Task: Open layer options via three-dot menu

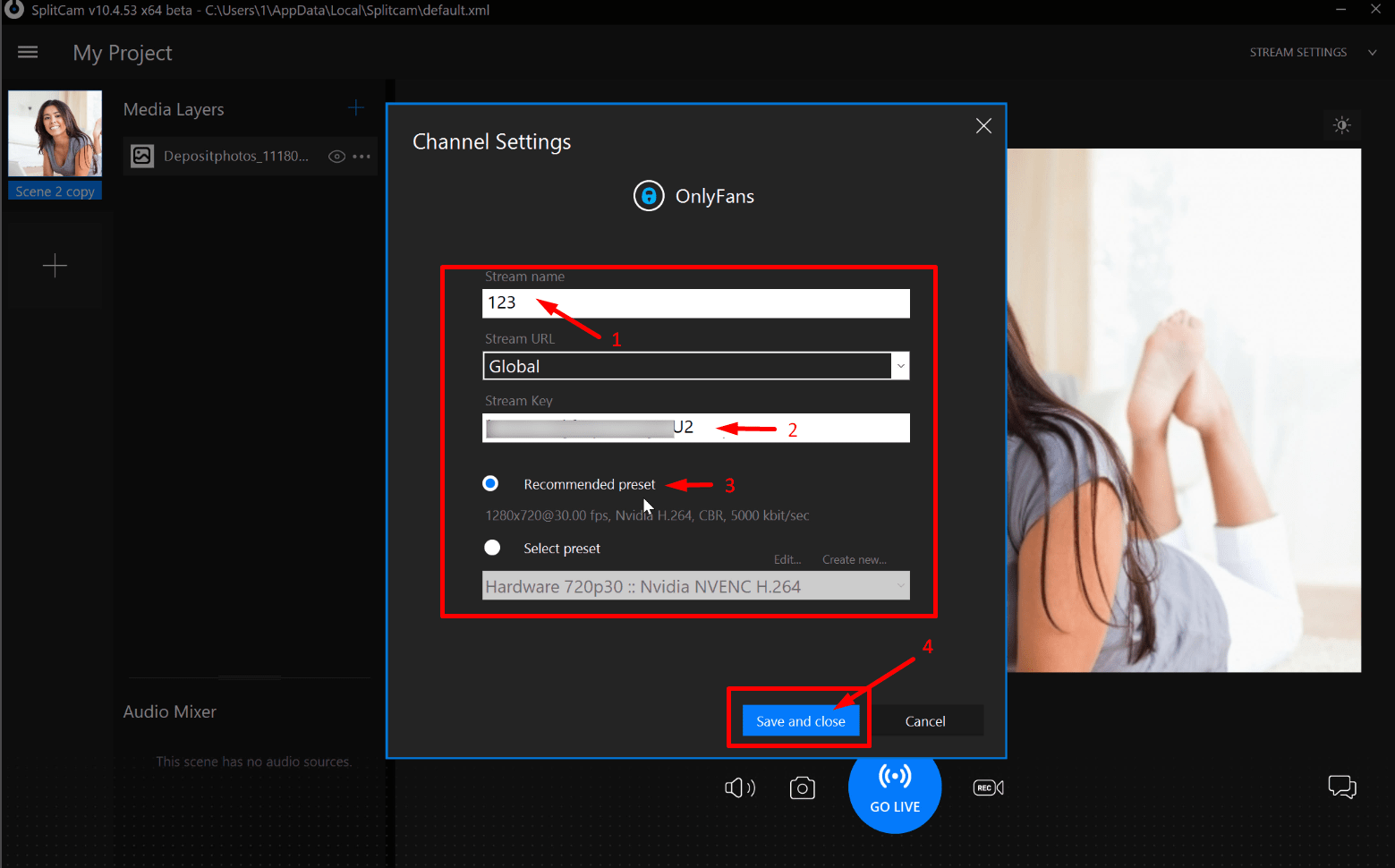Action: pyautogui.click(x=362, y=156)
